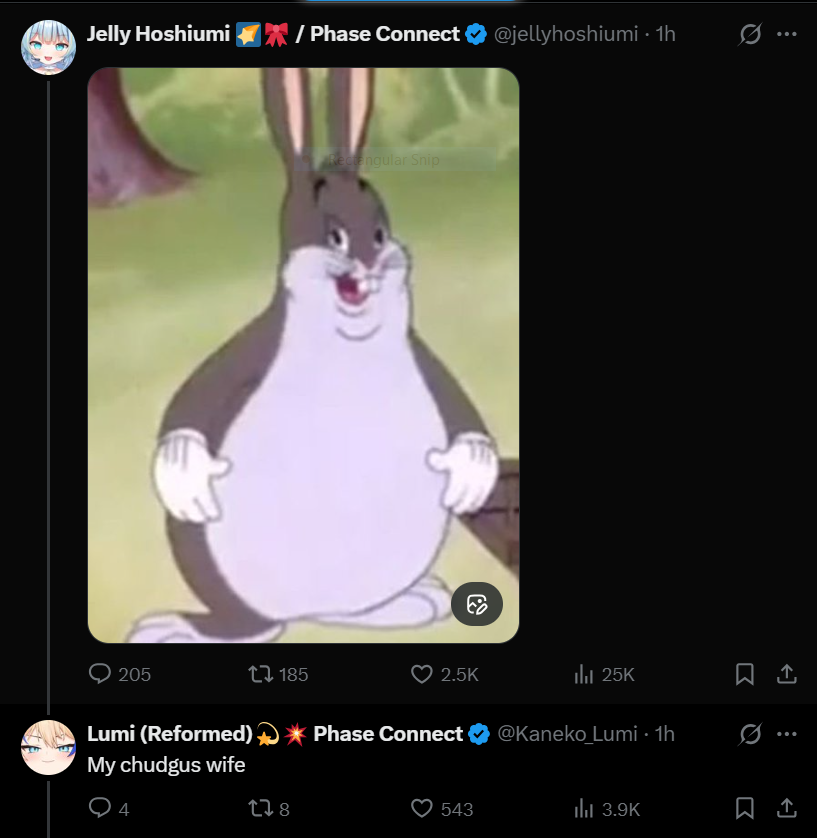Share Jelly Hoshiumi's post
This screenshot has width=817, height=838.
coord(787,674)
